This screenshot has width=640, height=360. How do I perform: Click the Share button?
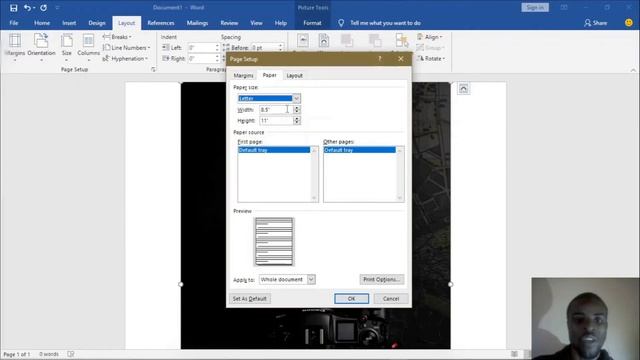tap(596, 23)
